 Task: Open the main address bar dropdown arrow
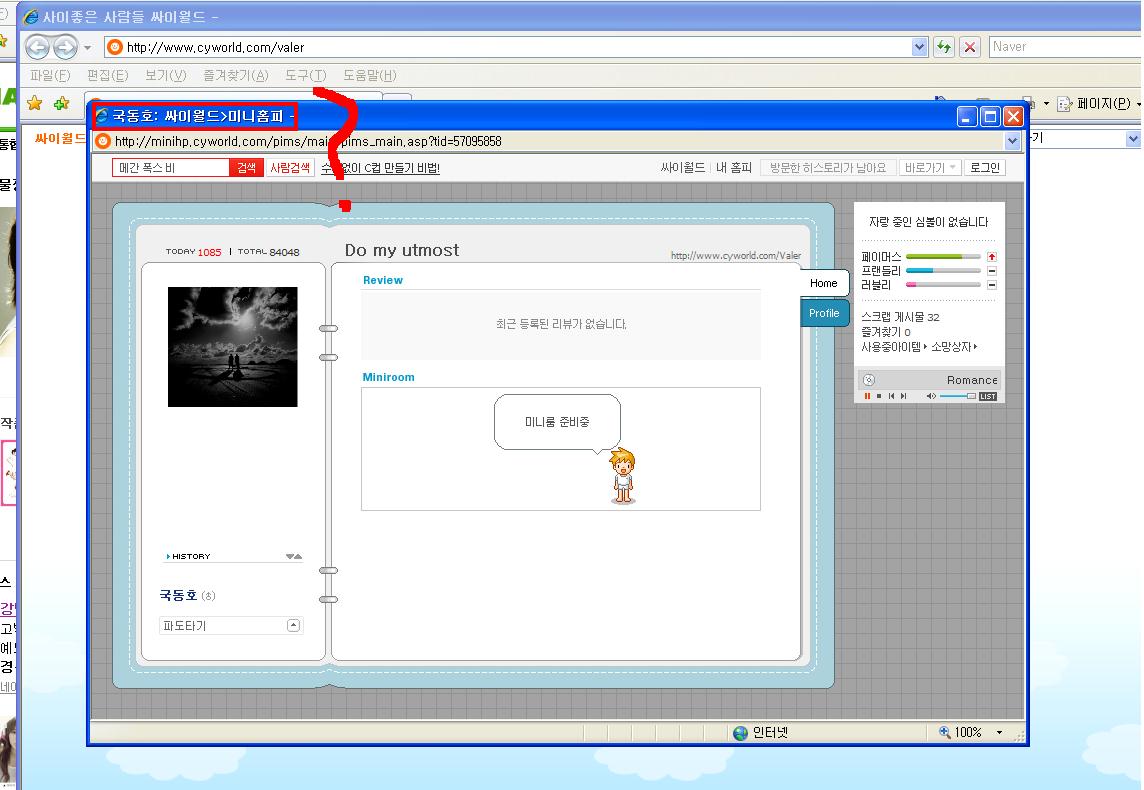[x=920, y=47]
